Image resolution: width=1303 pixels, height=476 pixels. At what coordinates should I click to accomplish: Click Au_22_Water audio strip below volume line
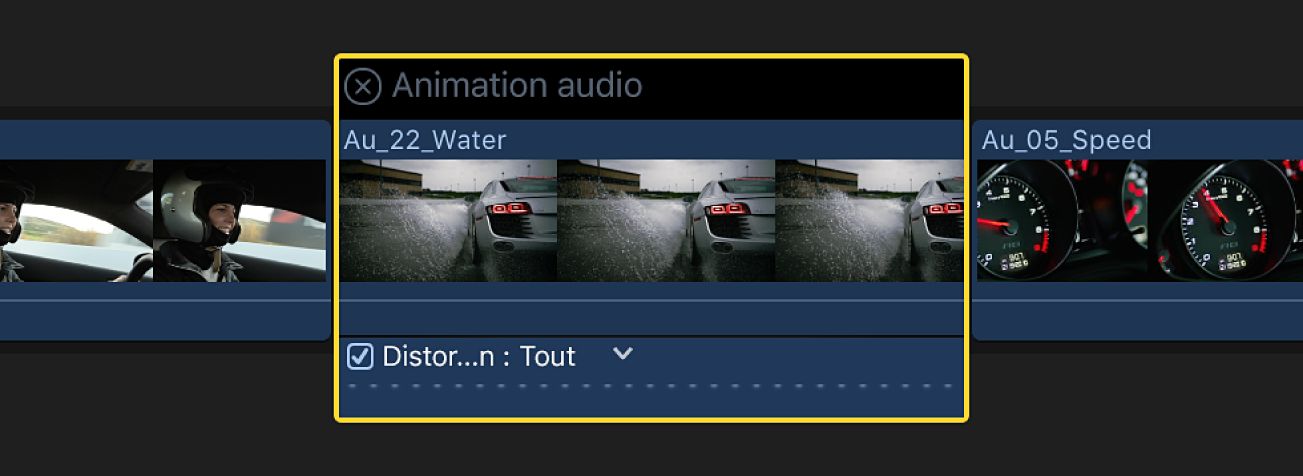click(x=650, y=318)
